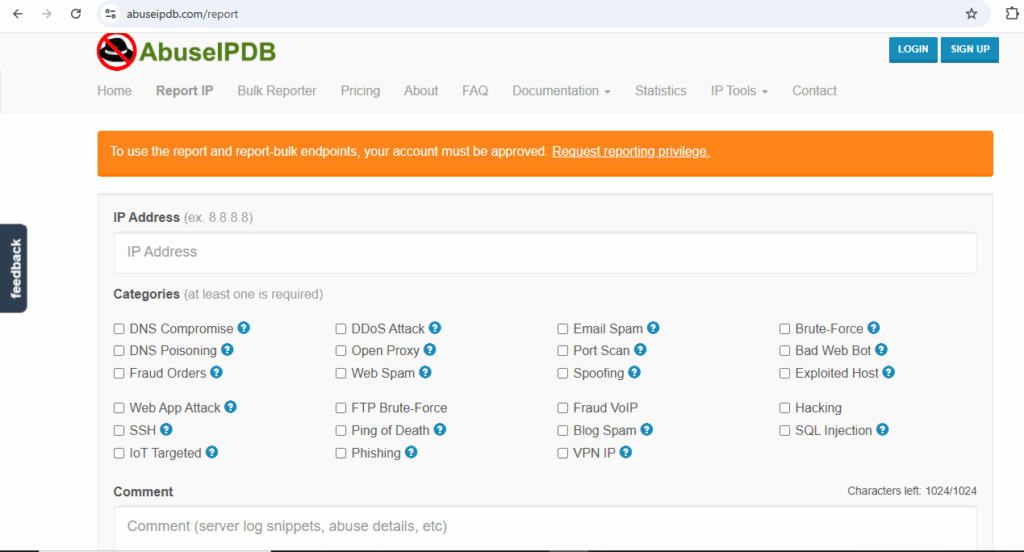This screenshot has height=552, width=1024.
Task: Check the Hacking checkbox
Action: point(784,408)
